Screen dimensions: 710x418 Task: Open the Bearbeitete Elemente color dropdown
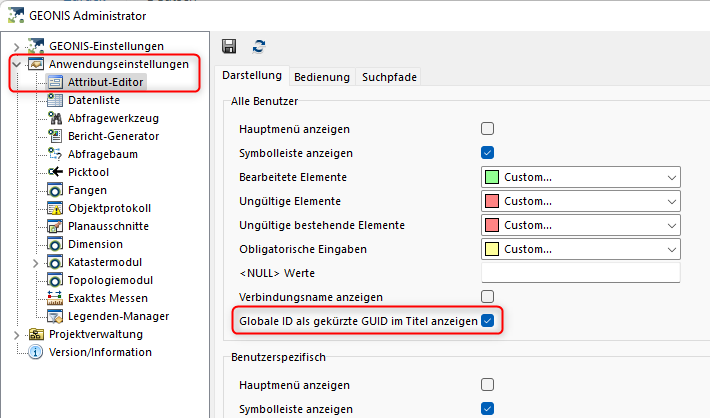pos(670,177)
